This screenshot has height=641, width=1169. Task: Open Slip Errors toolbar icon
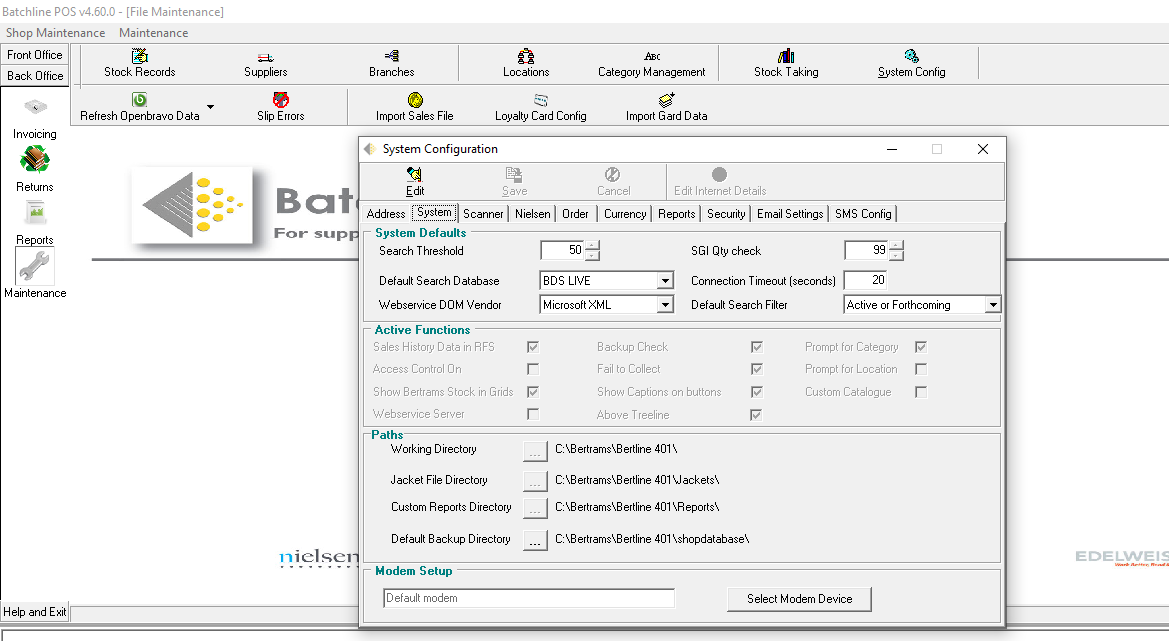pos(280,107)
